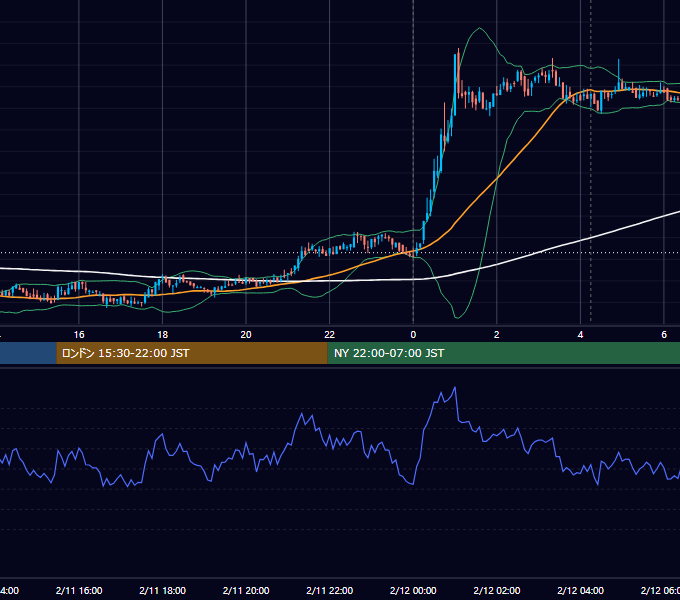Select the ロンドン 15:30-22:00 JST session bar
Screen dimensions: 680x600
click(192, 353)
